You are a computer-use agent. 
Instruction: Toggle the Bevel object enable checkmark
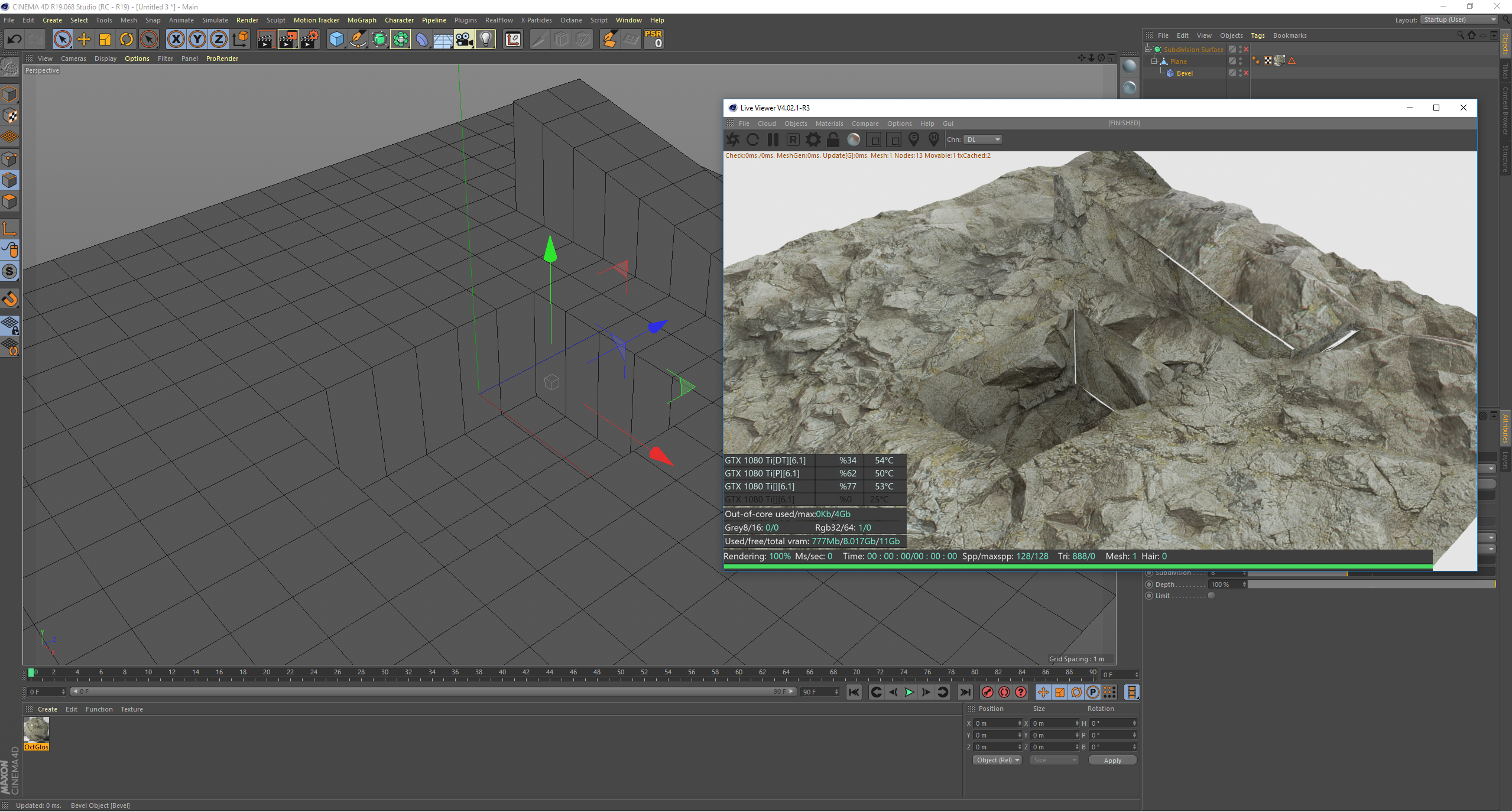tap(1246, 73)
